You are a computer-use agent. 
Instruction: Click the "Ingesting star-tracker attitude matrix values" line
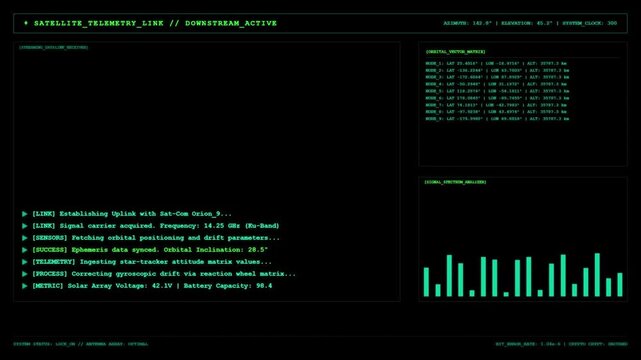(152, 262)
